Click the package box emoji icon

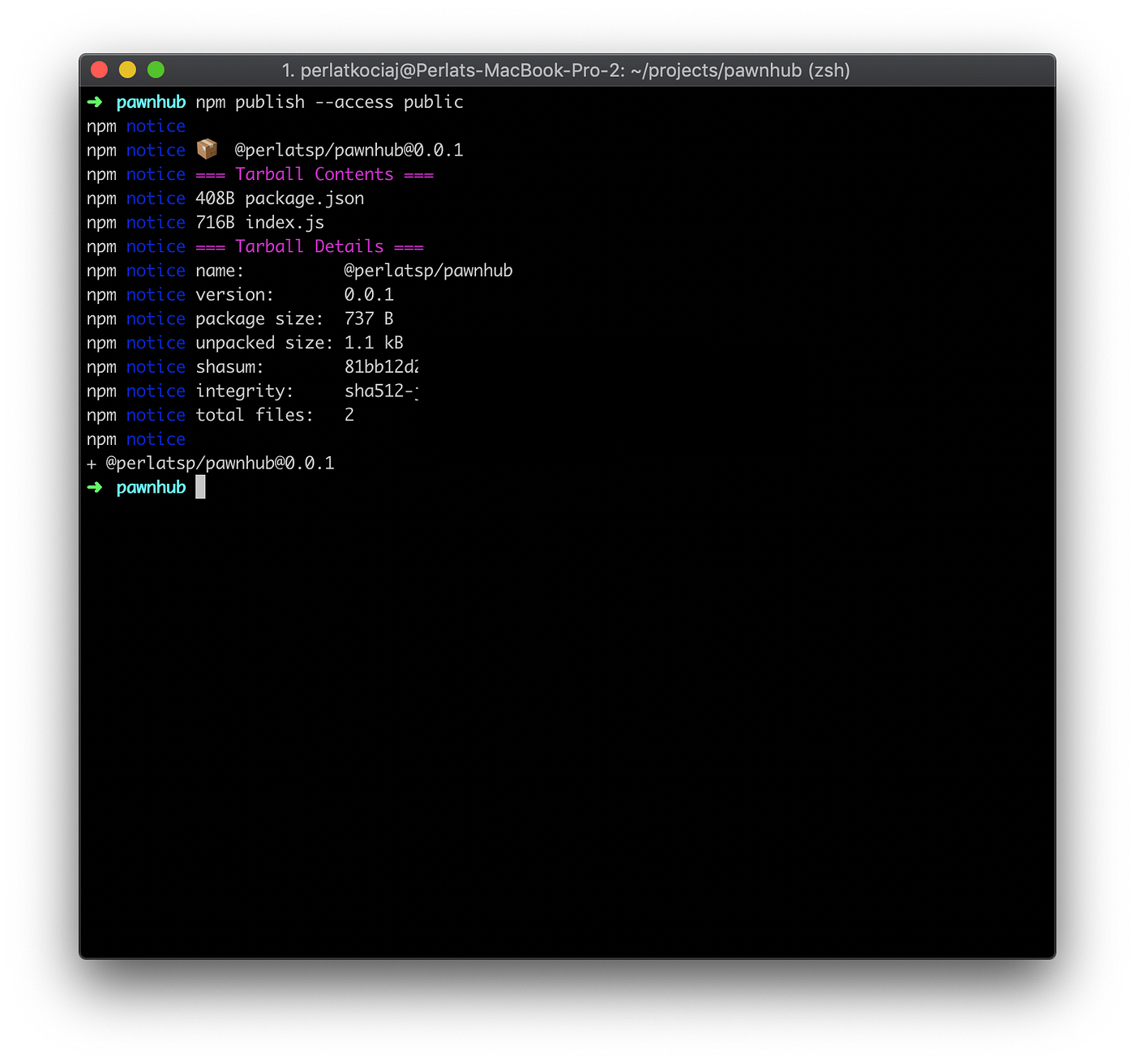tap(208, 149)
